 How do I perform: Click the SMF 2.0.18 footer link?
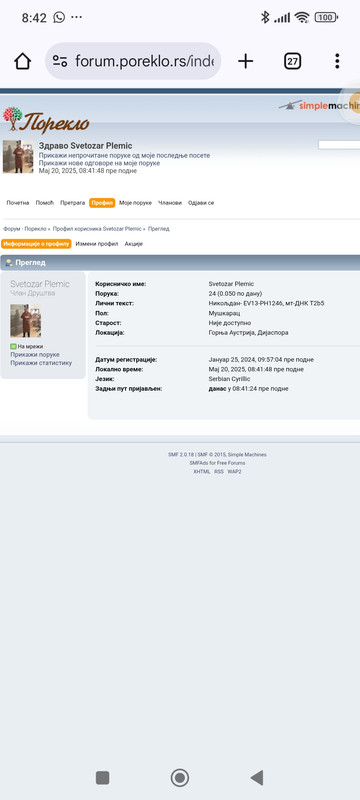pyautogui.click(x=181, y=455)
